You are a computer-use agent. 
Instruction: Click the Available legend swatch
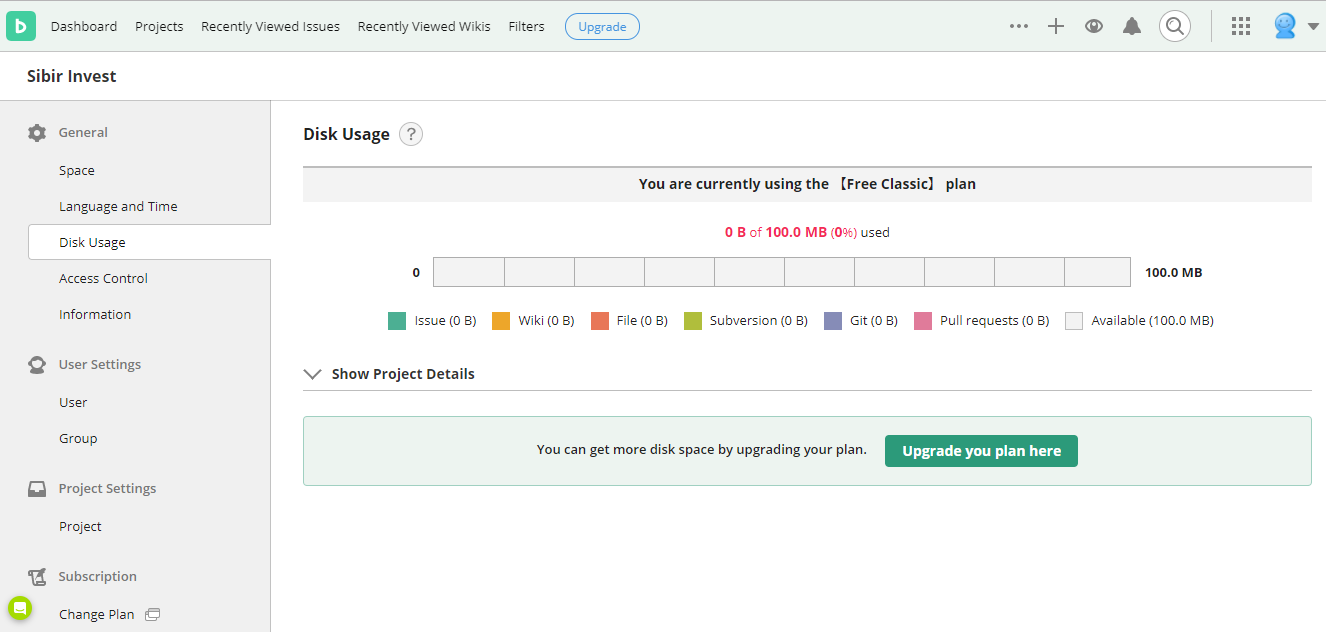[x=1074, y=321]
